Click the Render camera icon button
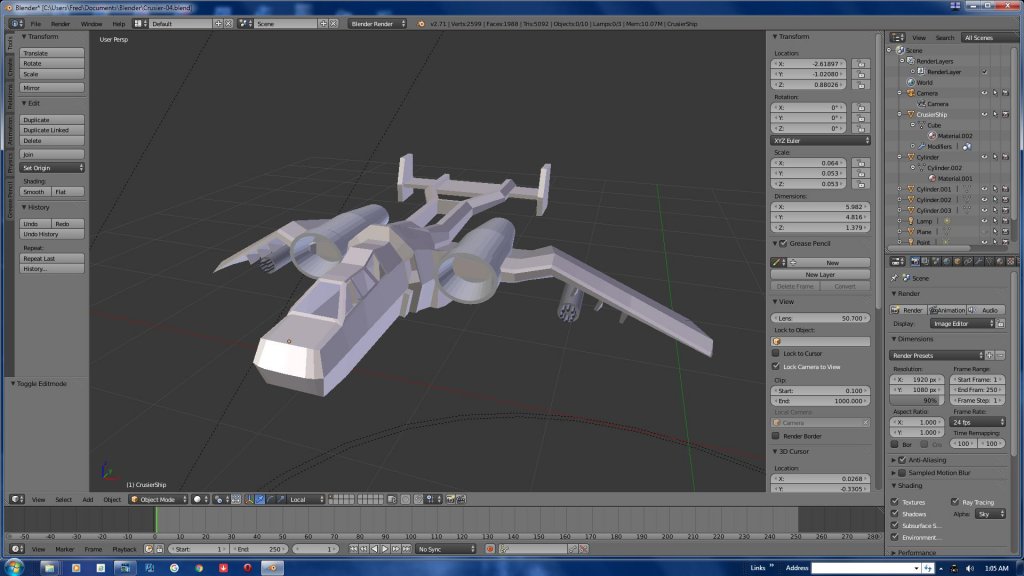Viewport: 1024px width, 576px height. (x=908, y=310)
